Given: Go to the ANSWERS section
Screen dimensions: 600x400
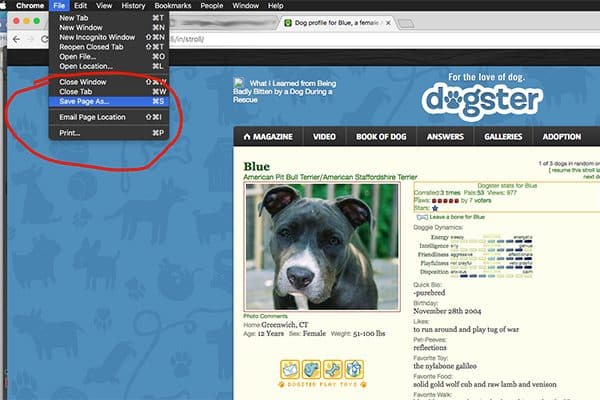Looking at the screenshot, I should coord(445,137).
